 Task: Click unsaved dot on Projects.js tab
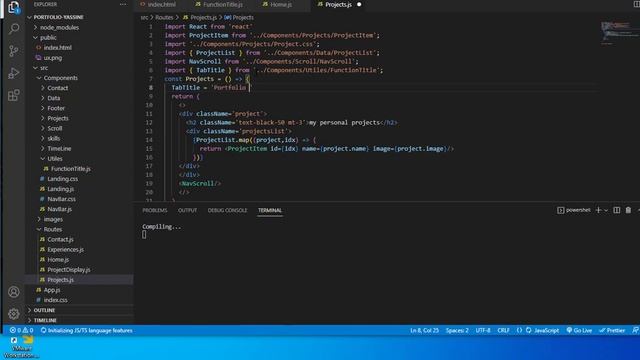359,4
